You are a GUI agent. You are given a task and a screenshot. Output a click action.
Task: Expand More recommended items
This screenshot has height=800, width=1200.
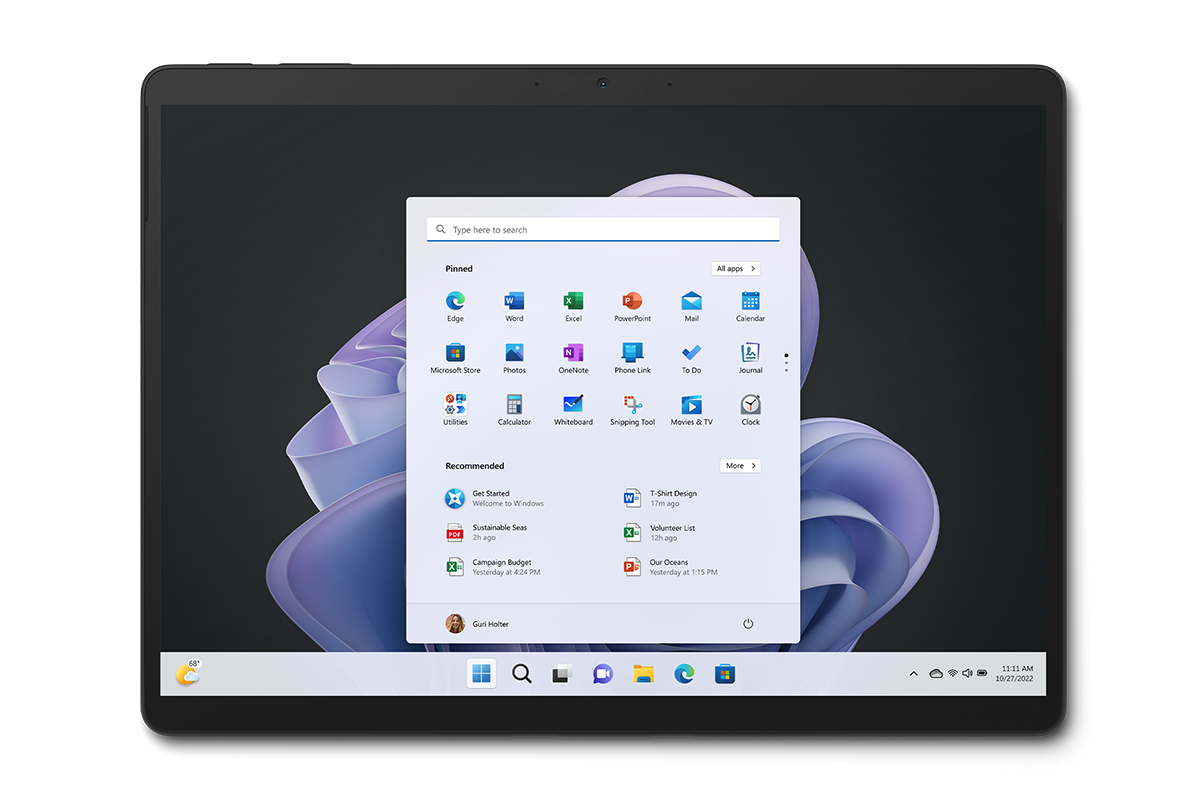pyautogui.click(x=740, y=466)
